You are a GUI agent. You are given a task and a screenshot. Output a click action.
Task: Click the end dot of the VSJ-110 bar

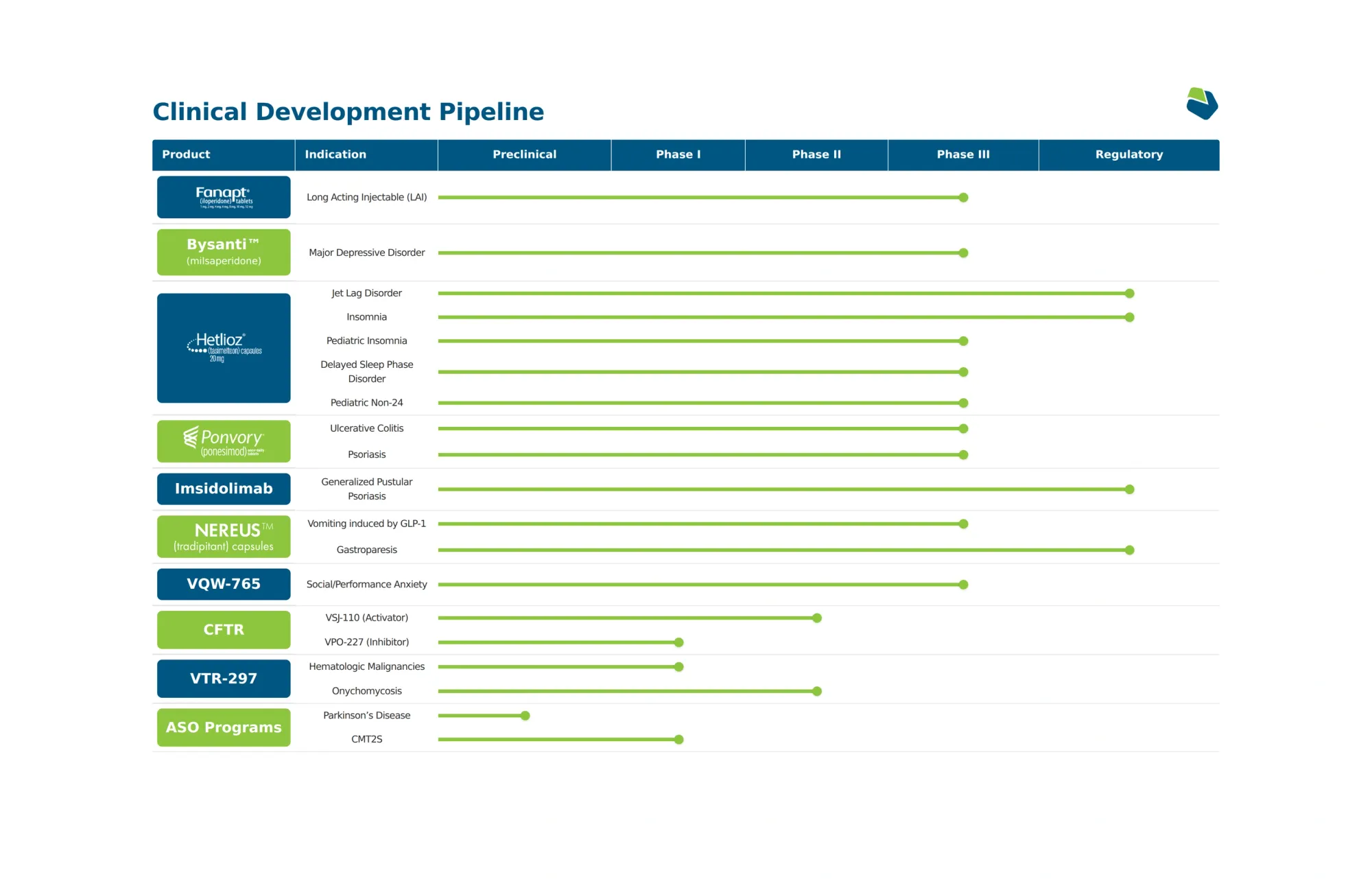816,618
